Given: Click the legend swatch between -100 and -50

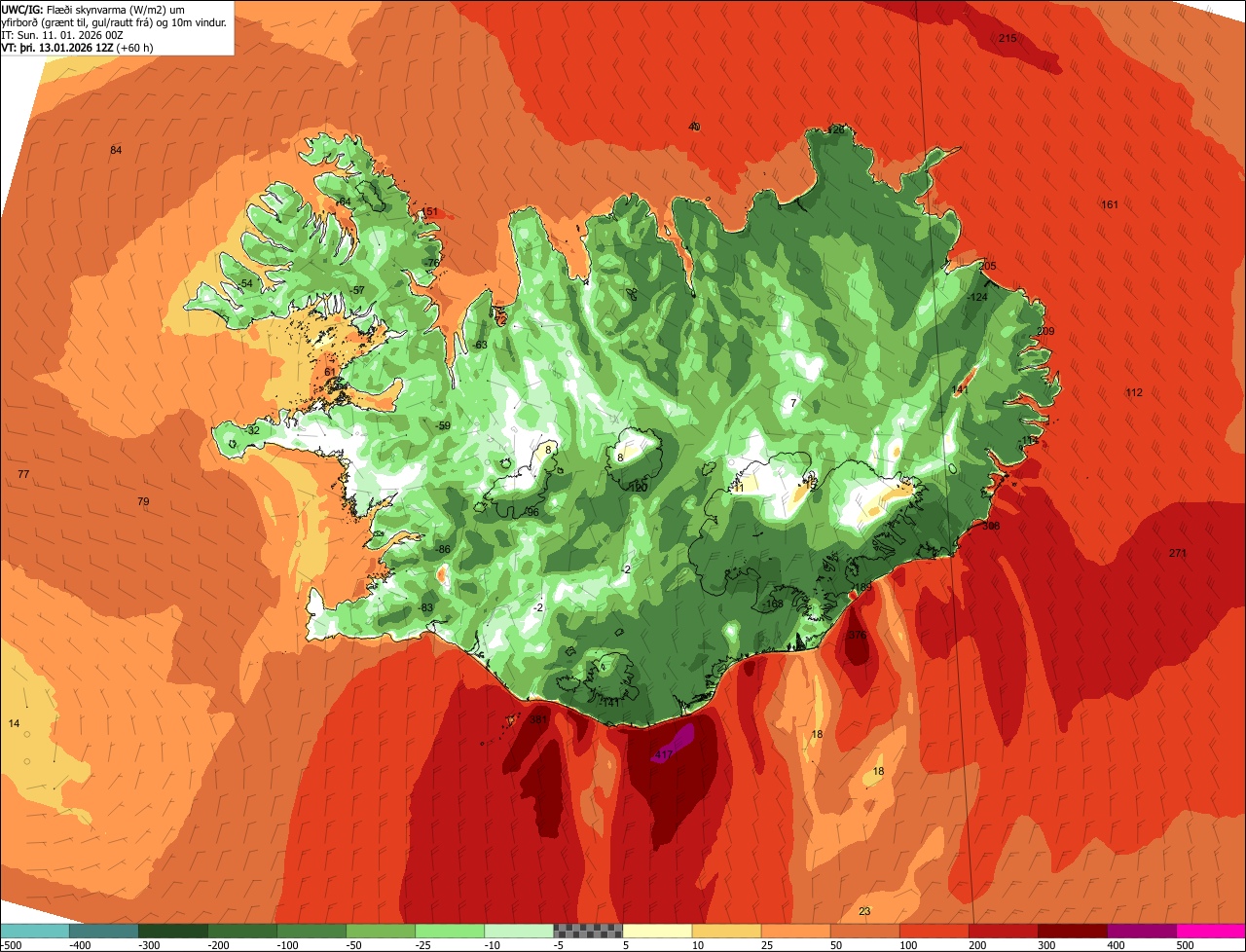Looking at the screenshot, I should tap(311, 931).
